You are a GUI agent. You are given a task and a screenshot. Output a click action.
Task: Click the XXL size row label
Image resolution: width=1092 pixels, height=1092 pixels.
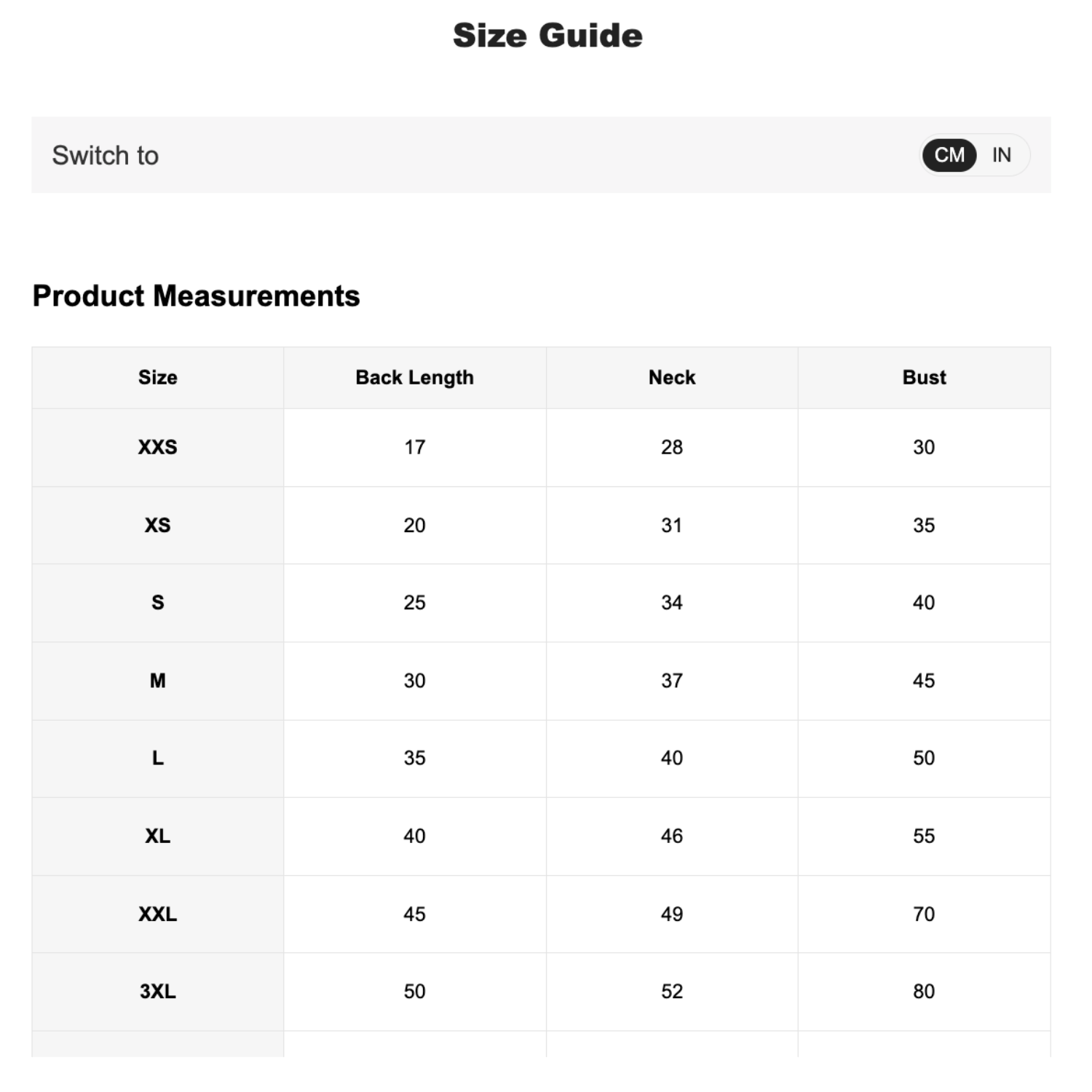(157, 914)
